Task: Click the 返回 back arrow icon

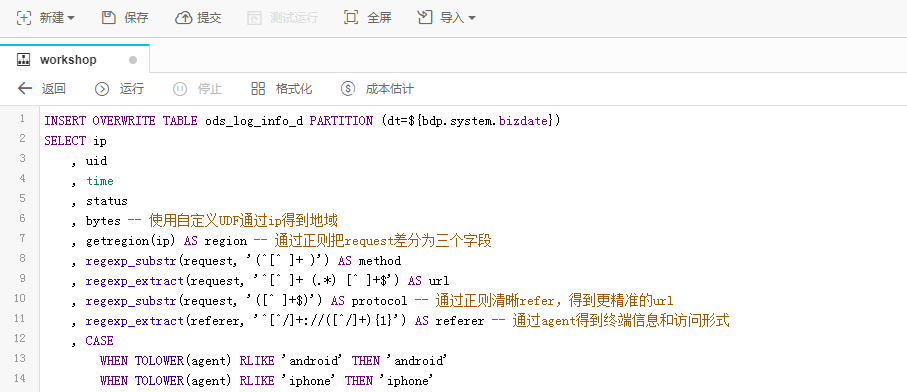Action: tap(25, 88)
